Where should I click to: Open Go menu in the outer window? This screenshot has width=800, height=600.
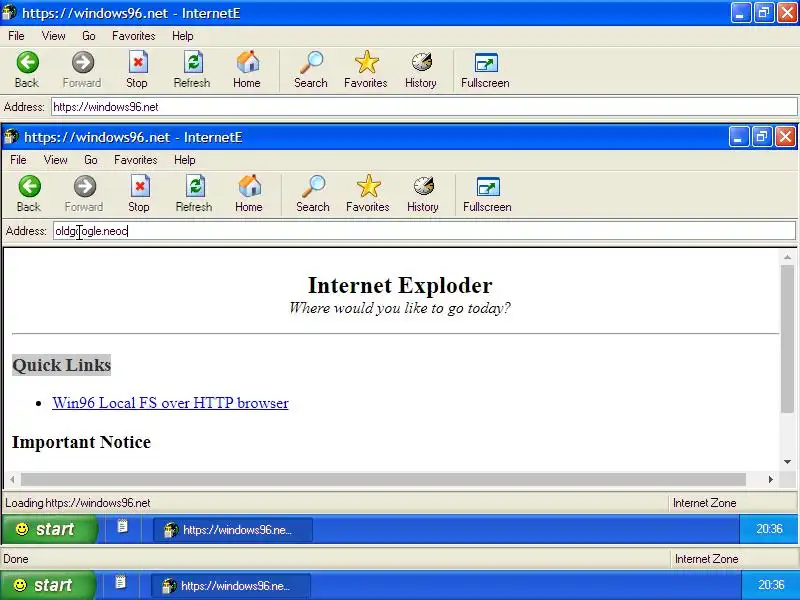click(x=89, y=36)
